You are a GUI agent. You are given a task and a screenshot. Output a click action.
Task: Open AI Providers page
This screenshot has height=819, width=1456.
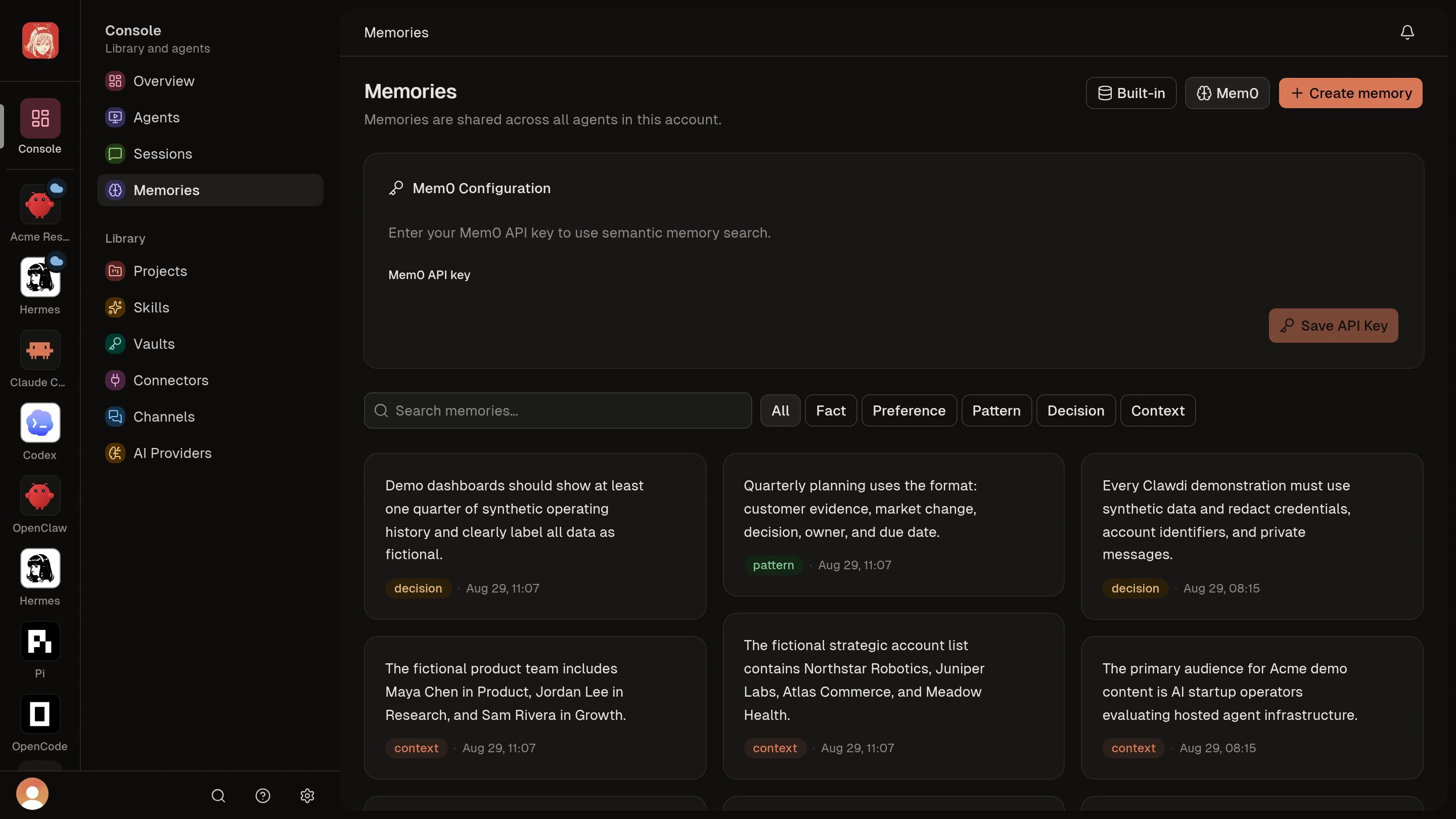(210, 453)
